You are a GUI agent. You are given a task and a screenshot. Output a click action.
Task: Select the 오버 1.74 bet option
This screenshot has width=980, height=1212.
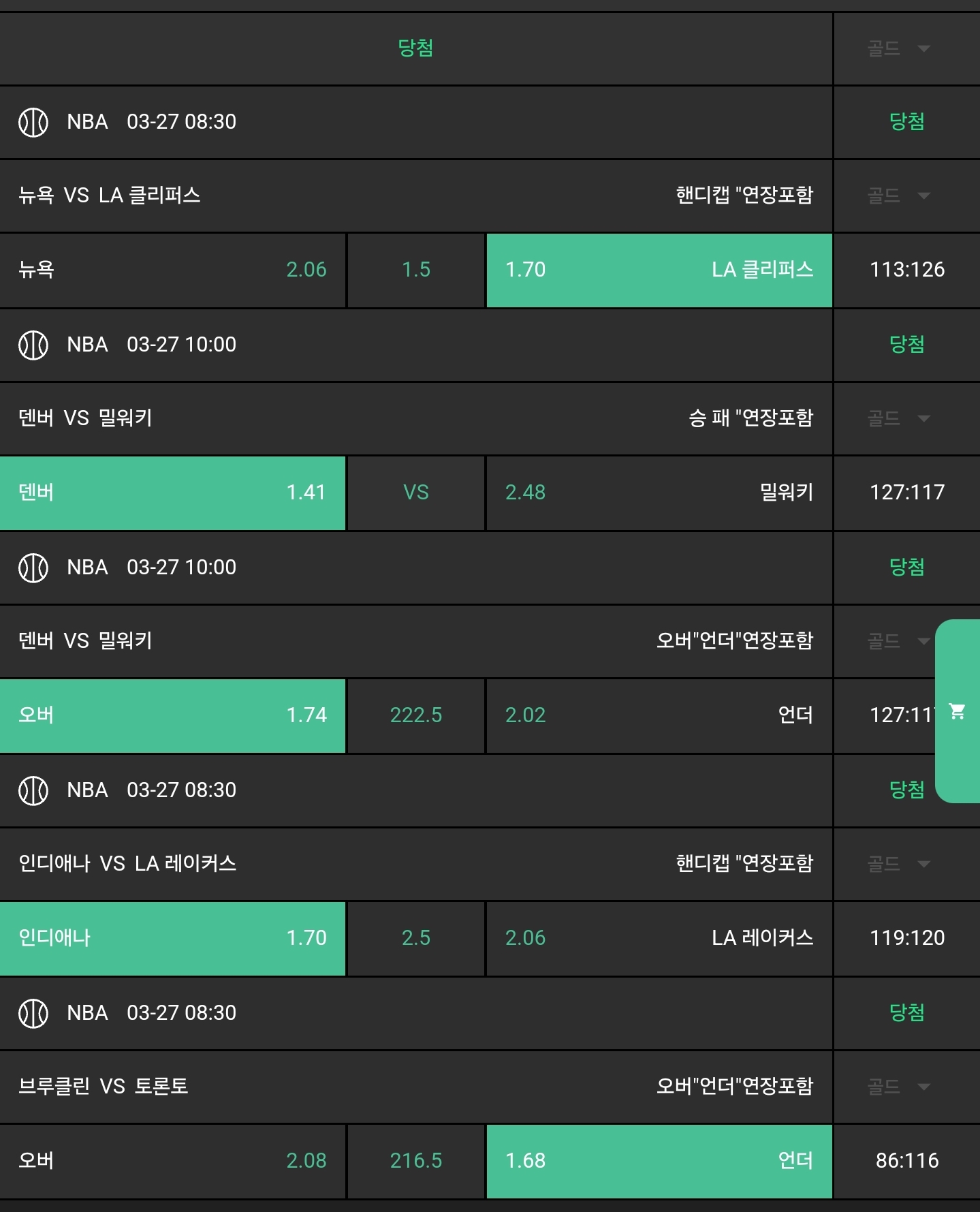click(172, 715)
